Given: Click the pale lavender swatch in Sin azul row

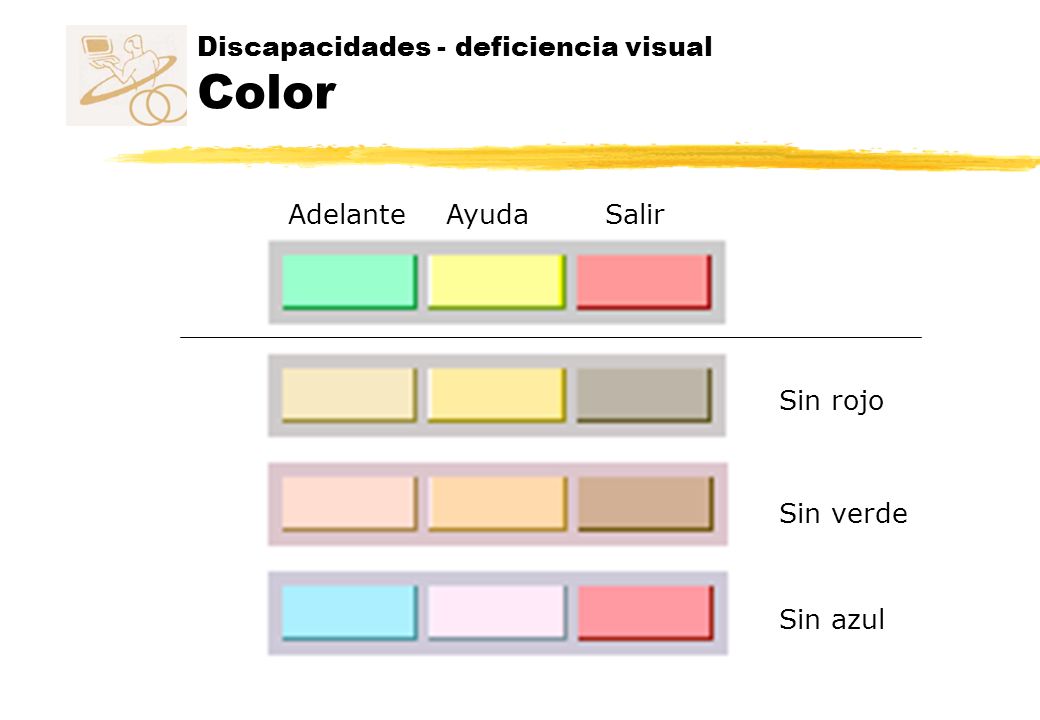Looking at the screenshot, I should point(497,613).
